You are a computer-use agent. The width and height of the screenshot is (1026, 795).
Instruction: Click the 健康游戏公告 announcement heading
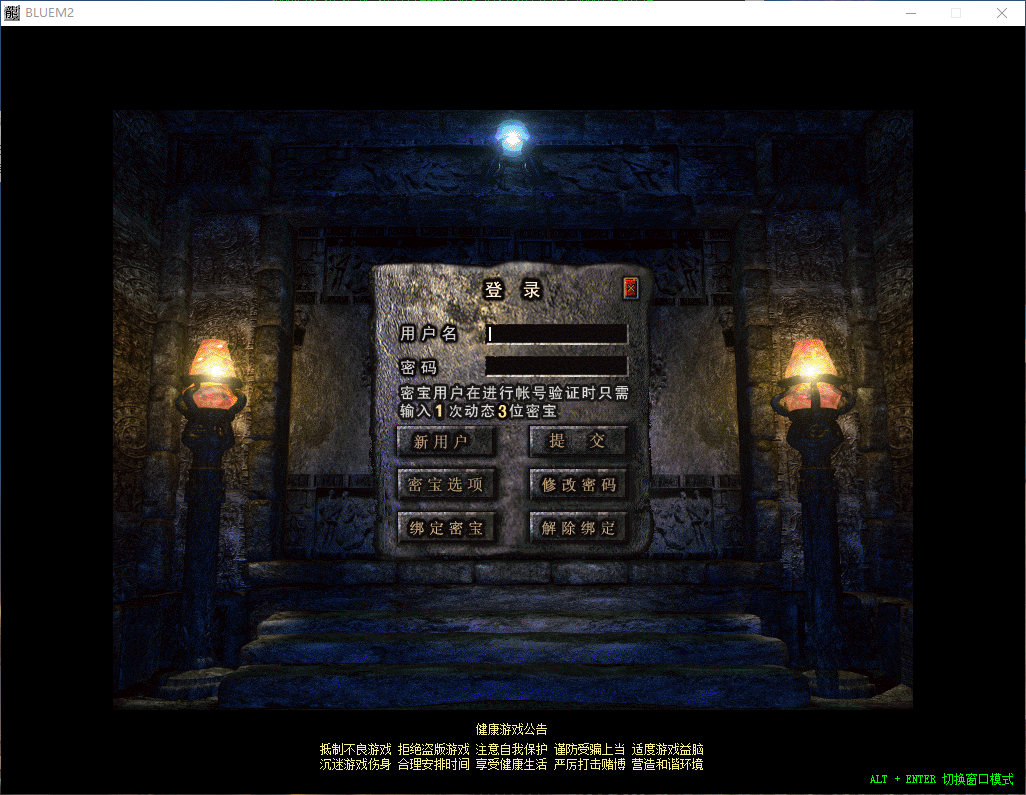pyautogui.click(x=512, y=729)
